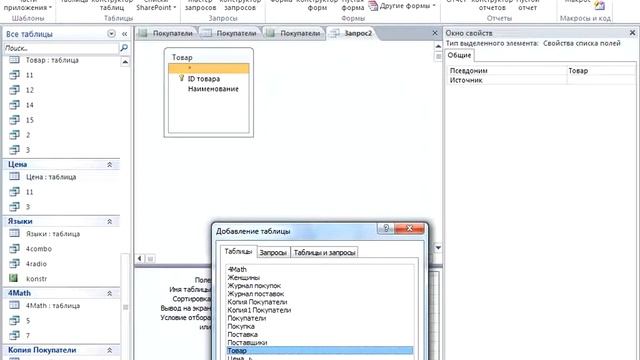Image resolution: width=640 pixels, height=360 pixels.
Task: Switch to Таблицы и запросы tab
Action: coord(324,253)
